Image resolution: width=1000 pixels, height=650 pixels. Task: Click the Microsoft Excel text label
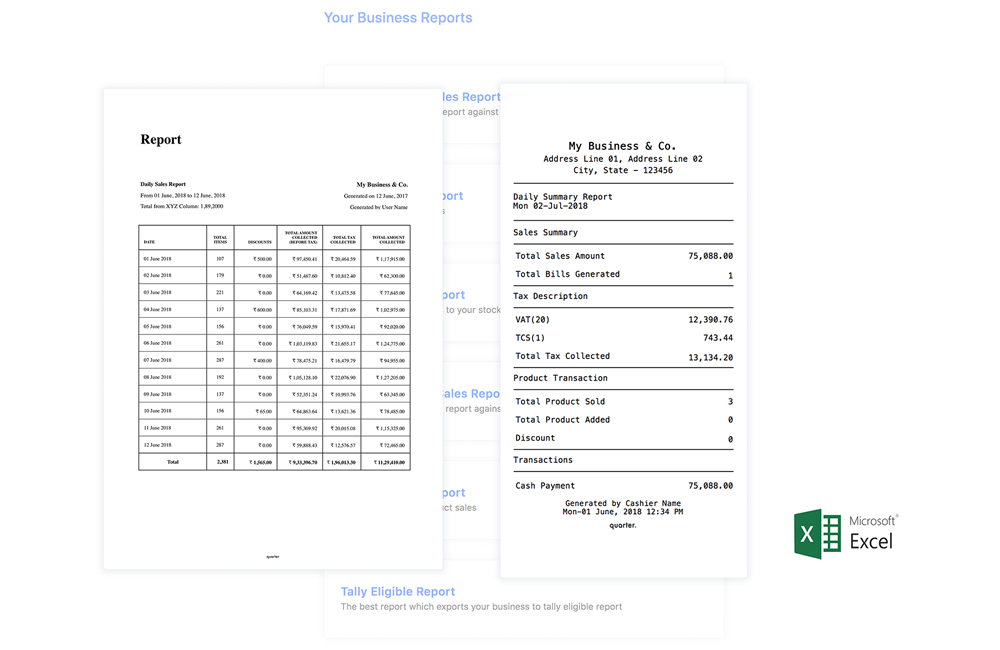(873, 533)
